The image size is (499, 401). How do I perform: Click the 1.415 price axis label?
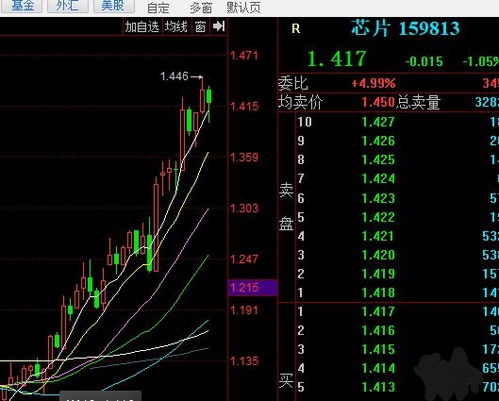tap(244, 106)
